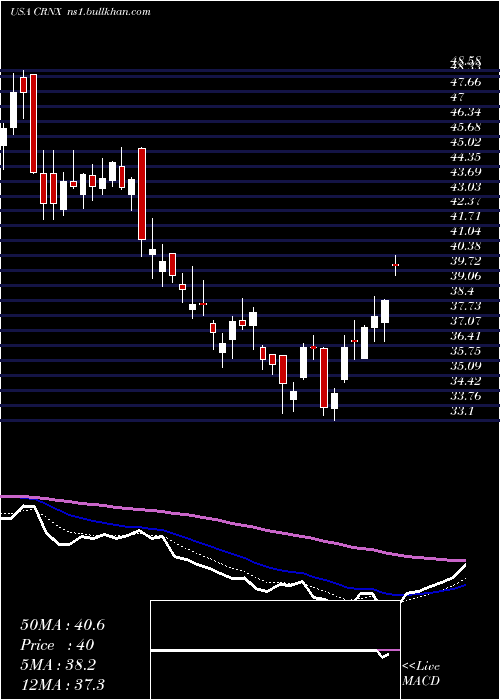Viewport: 500px width, 700px height.
Task: Select the 41.04 price axis label
Action: click(x=465, y=231)
